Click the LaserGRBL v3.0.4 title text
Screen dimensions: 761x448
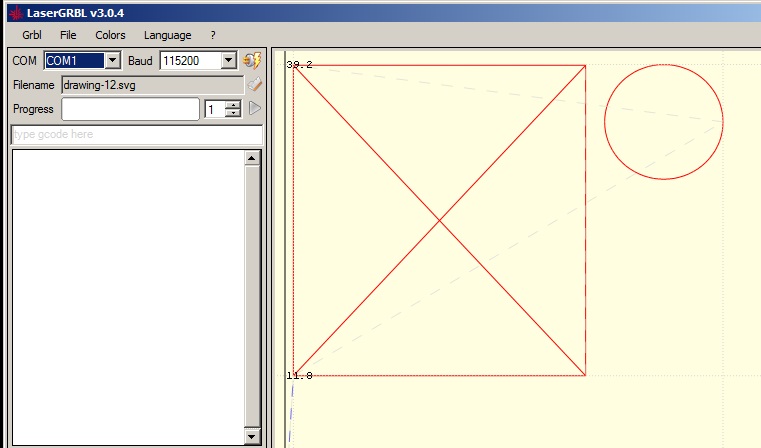pos(75,13)
